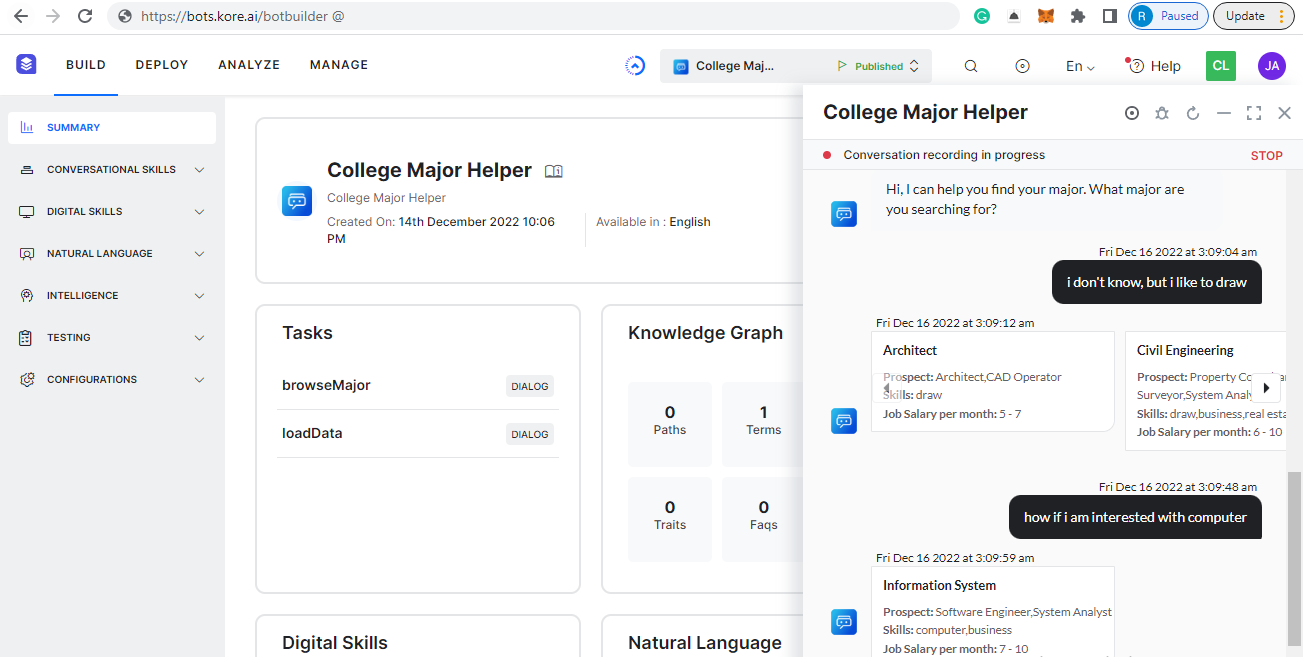Open search in the top navigation bar
The image size is (1303, 657).
pyautogui.click(x=970, y=65)
